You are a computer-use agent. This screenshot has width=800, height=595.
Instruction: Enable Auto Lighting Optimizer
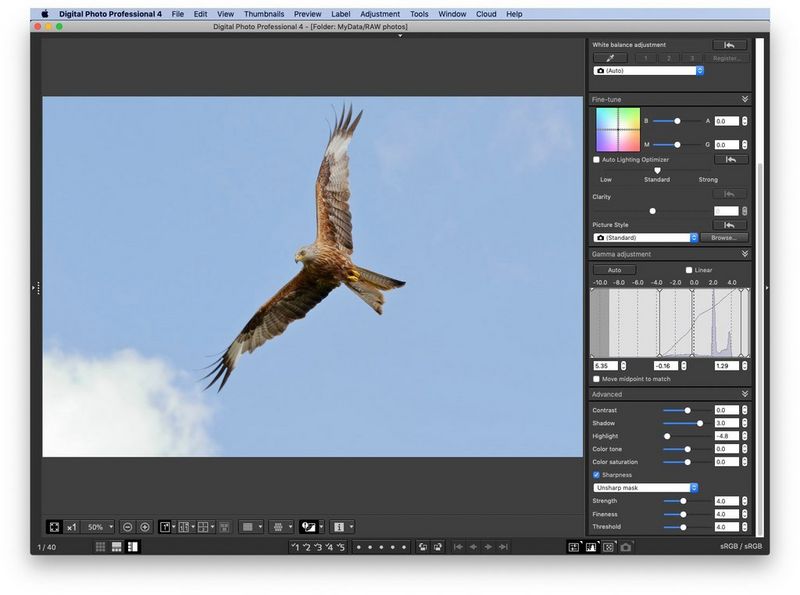point(595,161)
